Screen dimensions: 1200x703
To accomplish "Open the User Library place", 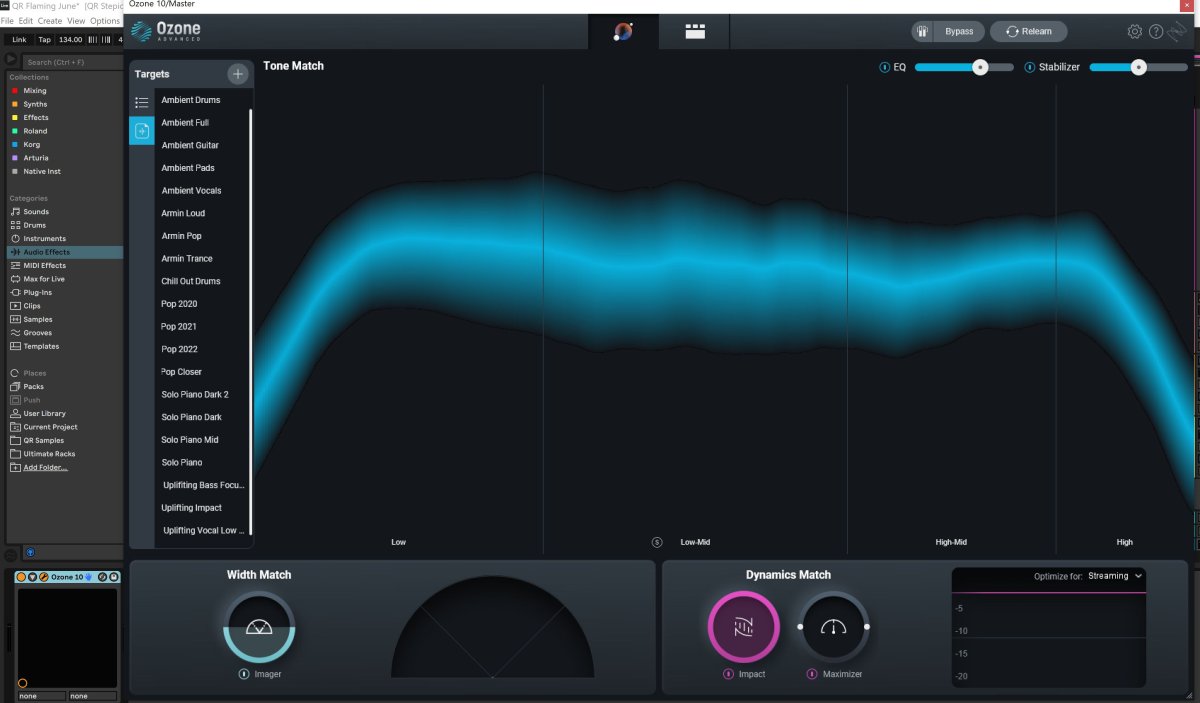I will coord(44,413).
